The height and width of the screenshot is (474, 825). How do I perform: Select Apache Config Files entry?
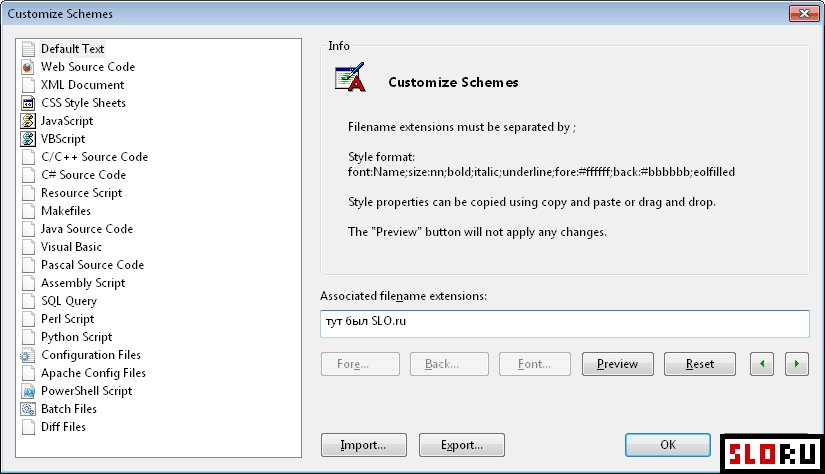[x=93, y=373]
